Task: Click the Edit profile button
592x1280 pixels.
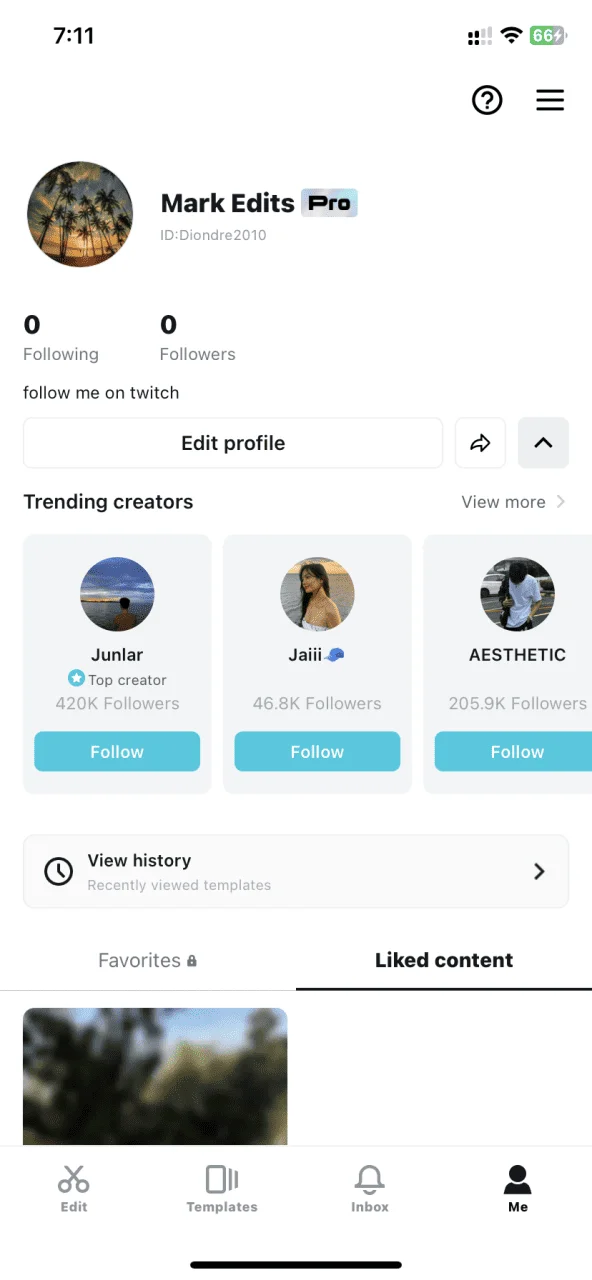Action: click(x=233, y=443)
